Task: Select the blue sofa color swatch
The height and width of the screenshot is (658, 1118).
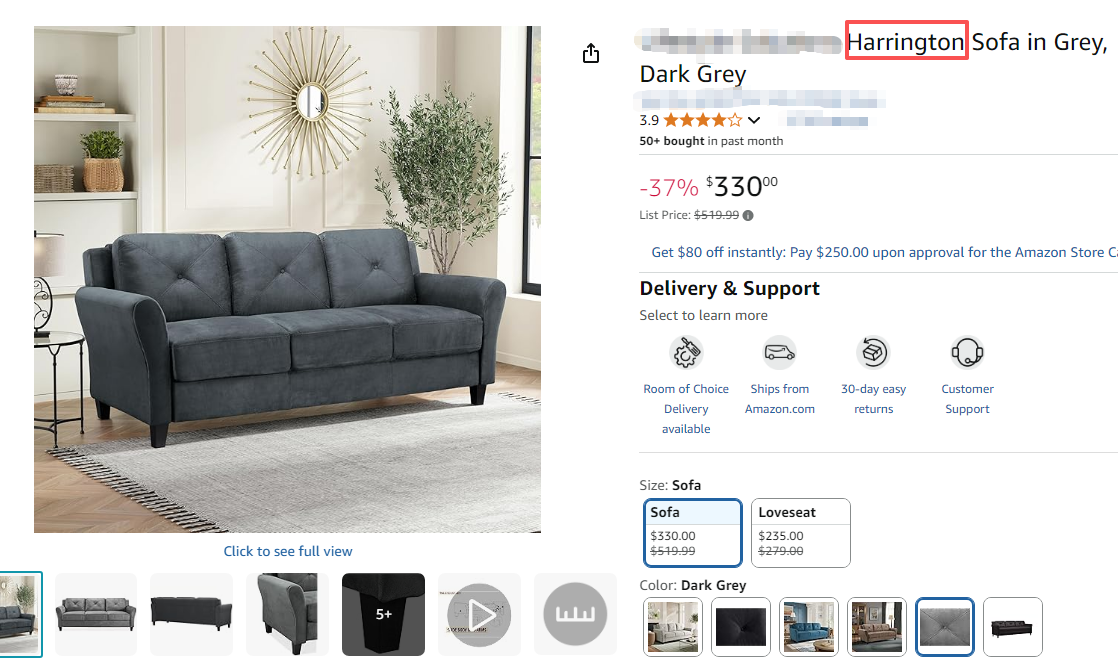Action: coord(809,627)
